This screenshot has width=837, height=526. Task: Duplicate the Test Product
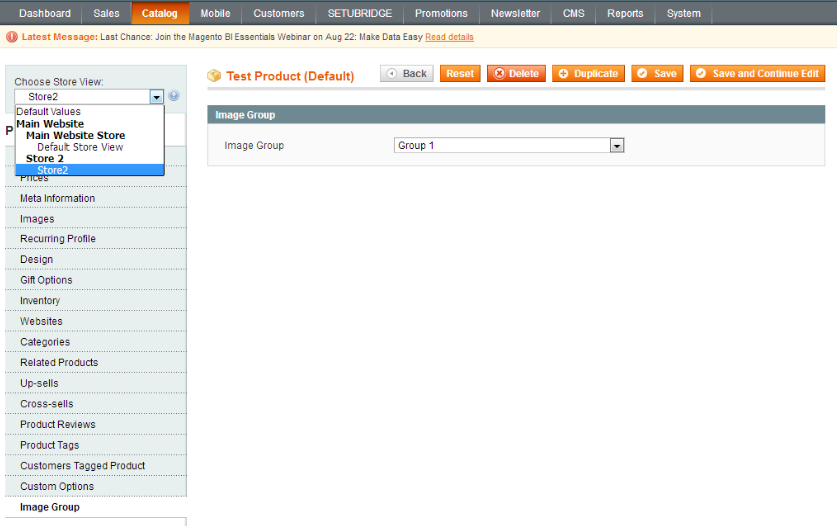(588, 74)
